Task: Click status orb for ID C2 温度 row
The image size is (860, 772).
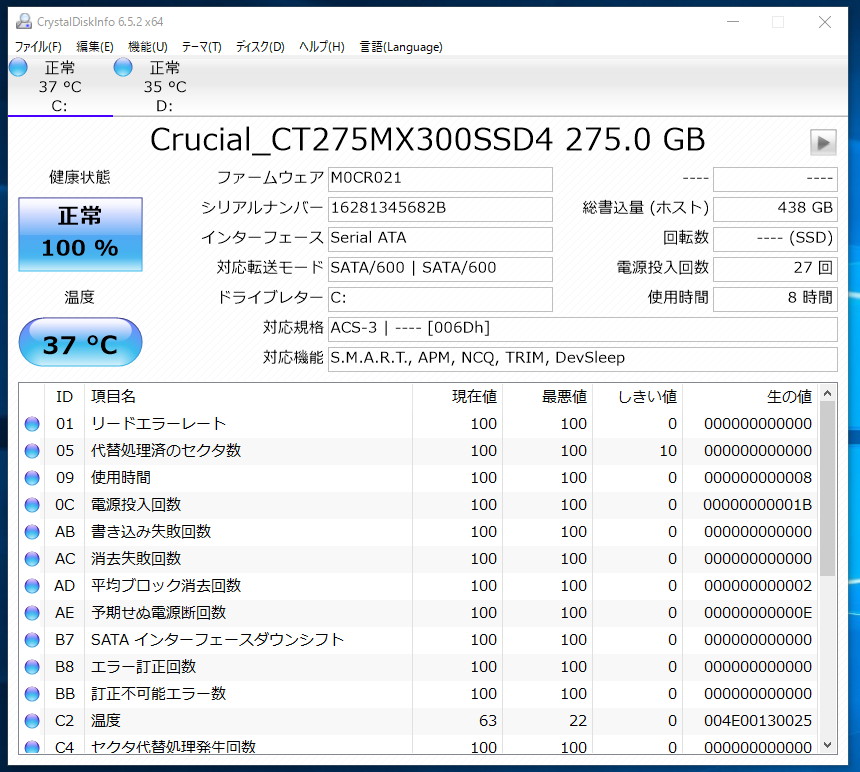Action: click(x=32, y=720)
